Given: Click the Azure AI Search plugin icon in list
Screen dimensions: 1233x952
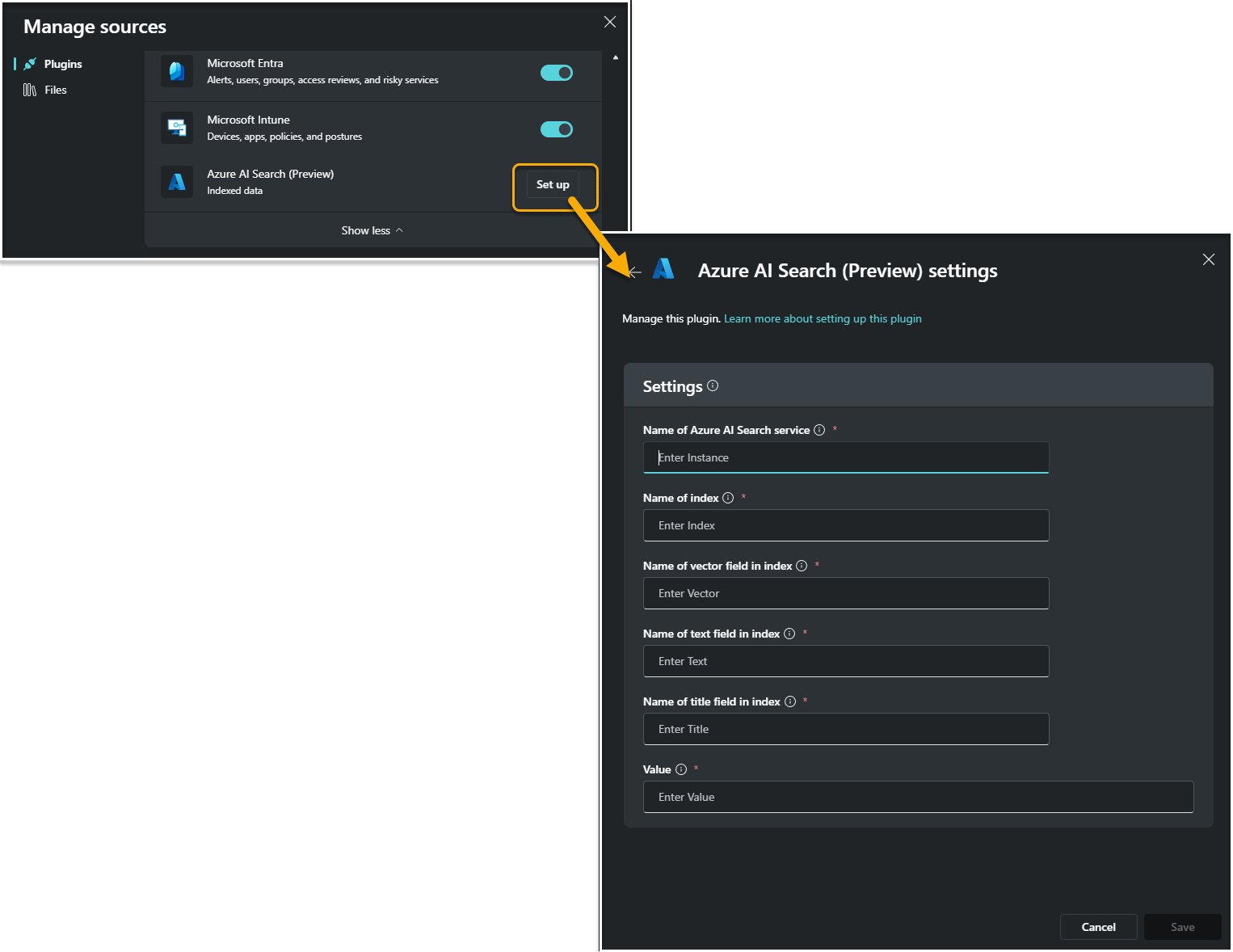Looking at the screenshot, I should click(x=177, y=182).
